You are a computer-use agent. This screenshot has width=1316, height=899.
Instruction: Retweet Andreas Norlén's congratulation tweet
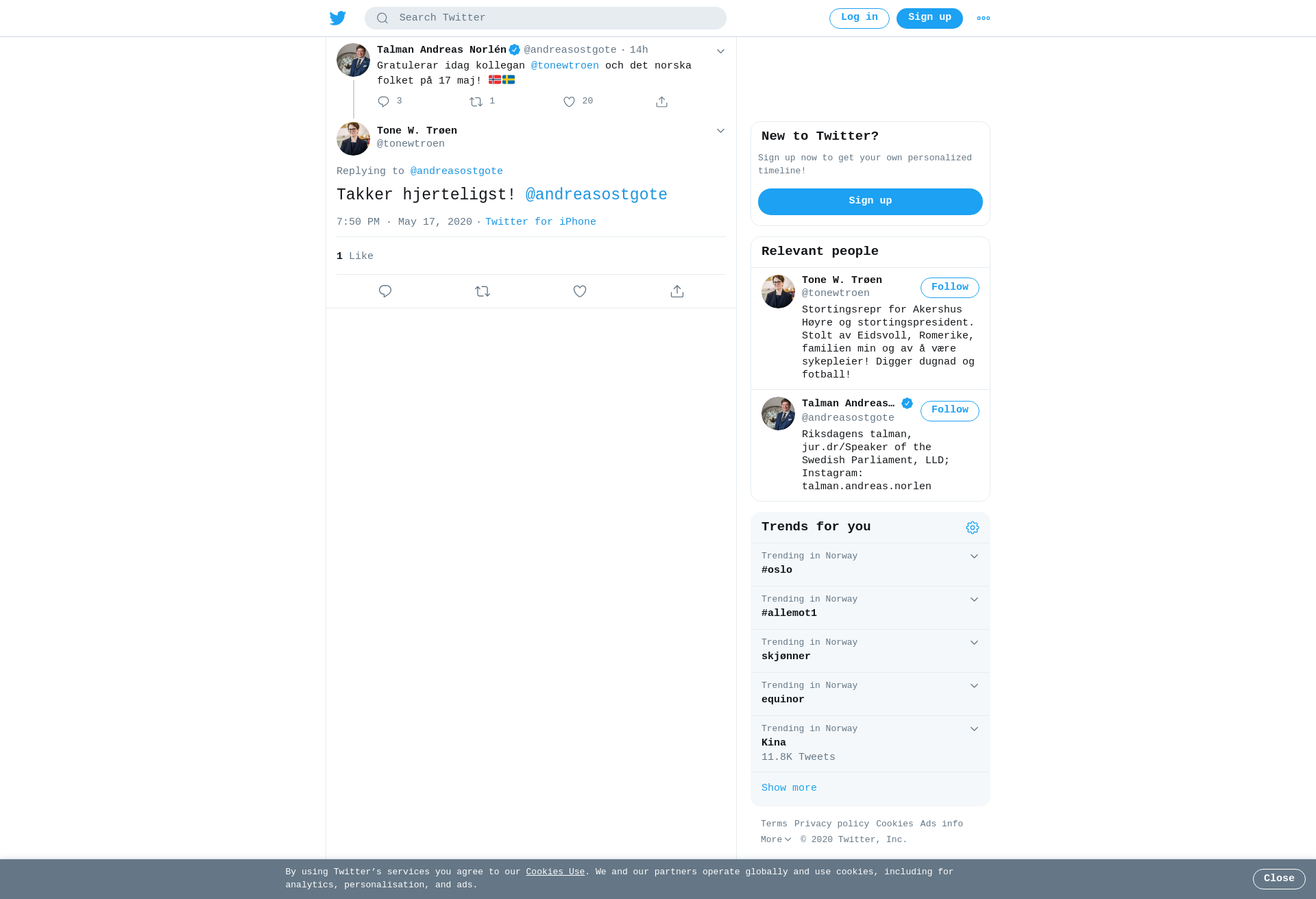tap(476, 101)
